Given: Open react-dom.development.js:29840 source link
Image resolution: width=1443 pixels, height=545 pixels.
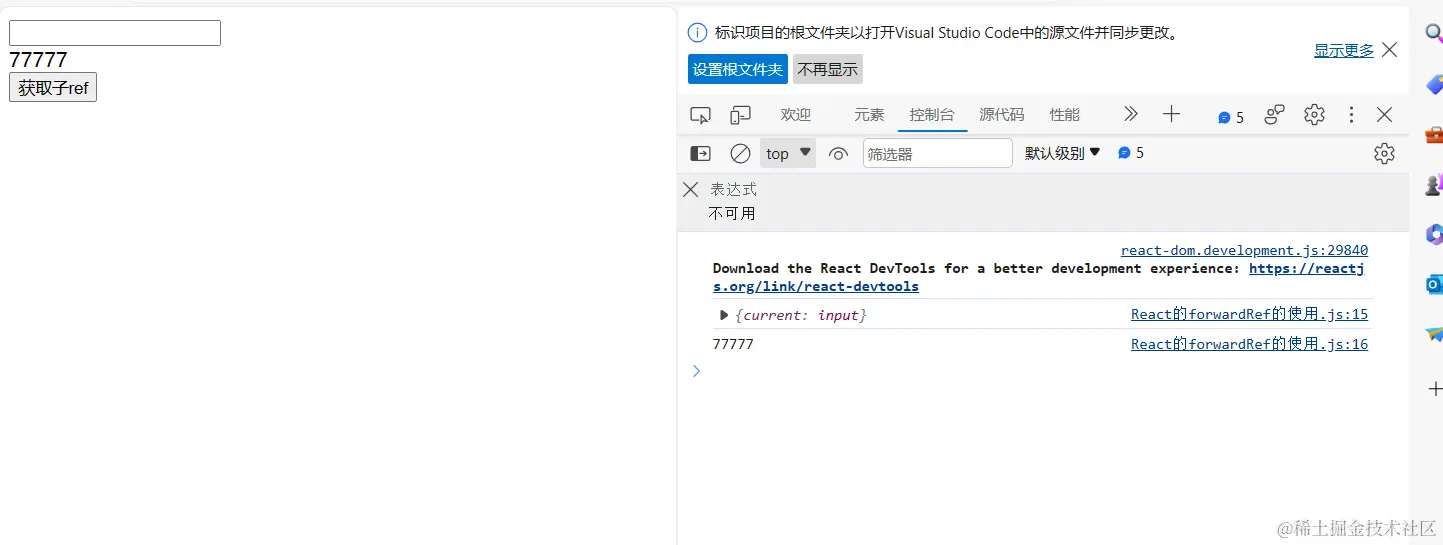Looking at the screenshot, I should click(x=1244, y=250).
